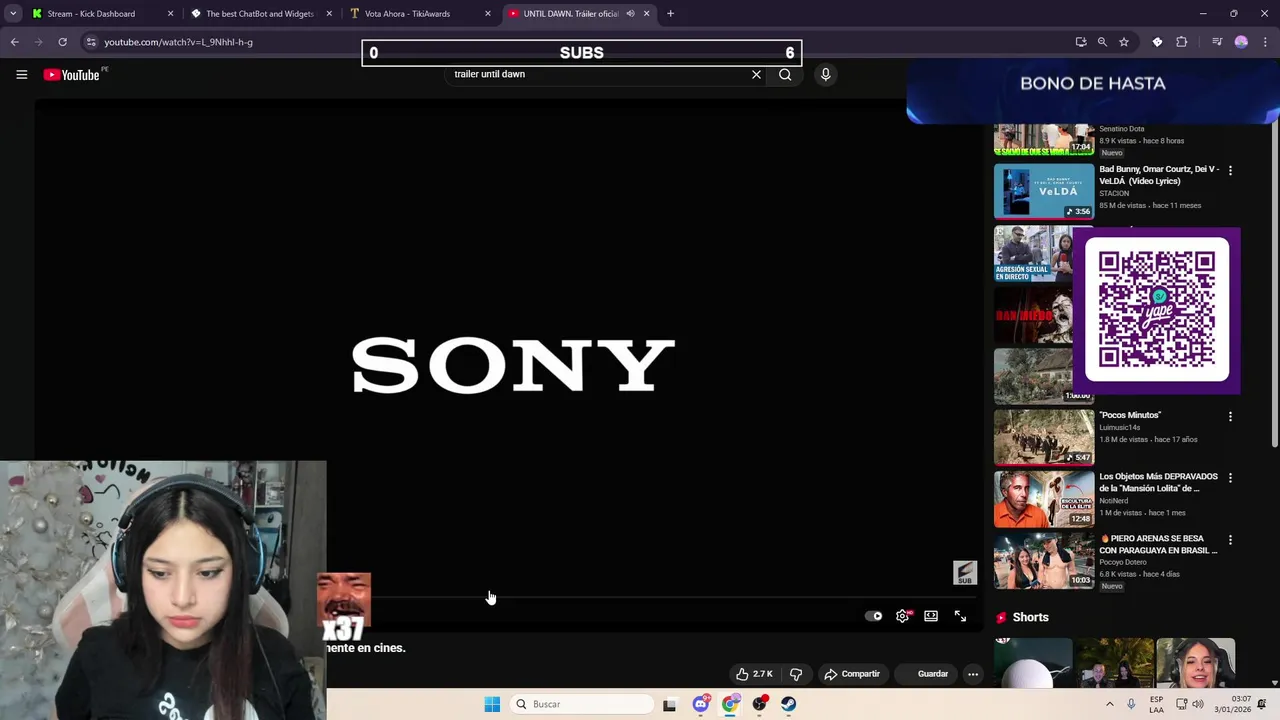This screenshot has width=1280, height=720.
Task: Open the Steam taskbar icon
Action: [789, 704]
